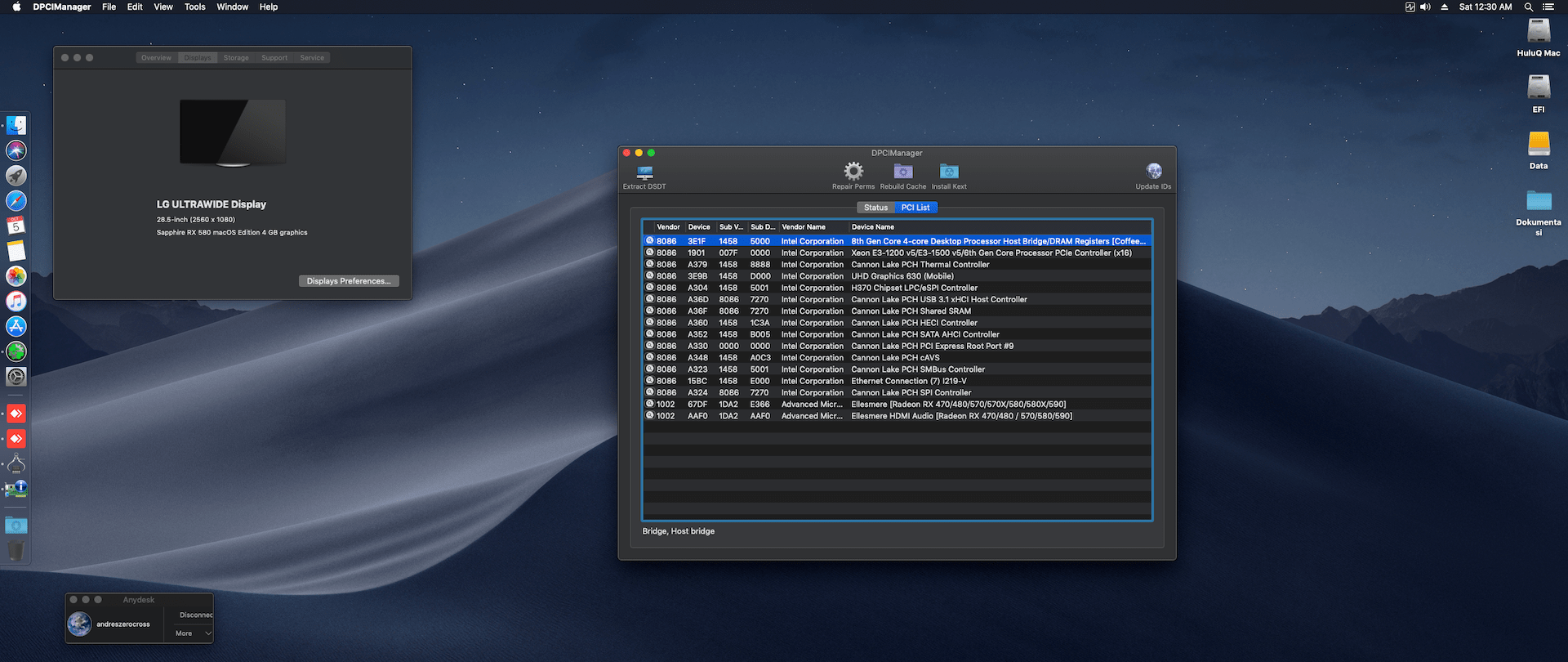
Task: Select the Ellesmere HDMI Audio row
Action: pos(897,416)
